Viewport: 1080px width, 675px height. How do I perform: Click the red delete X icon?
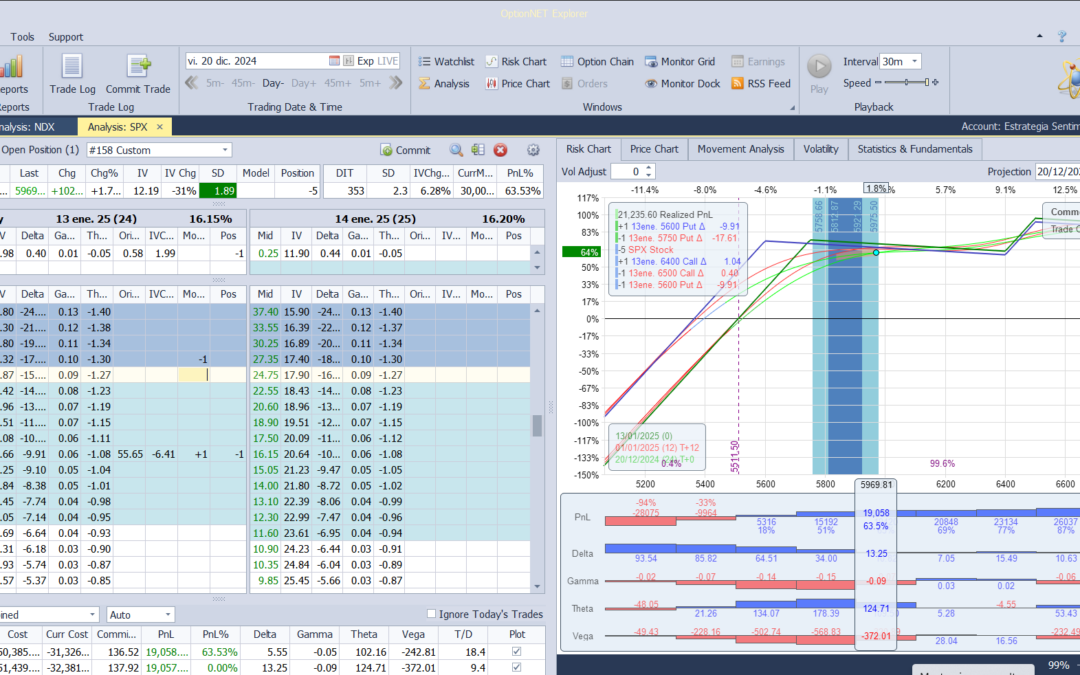point(501,149)
